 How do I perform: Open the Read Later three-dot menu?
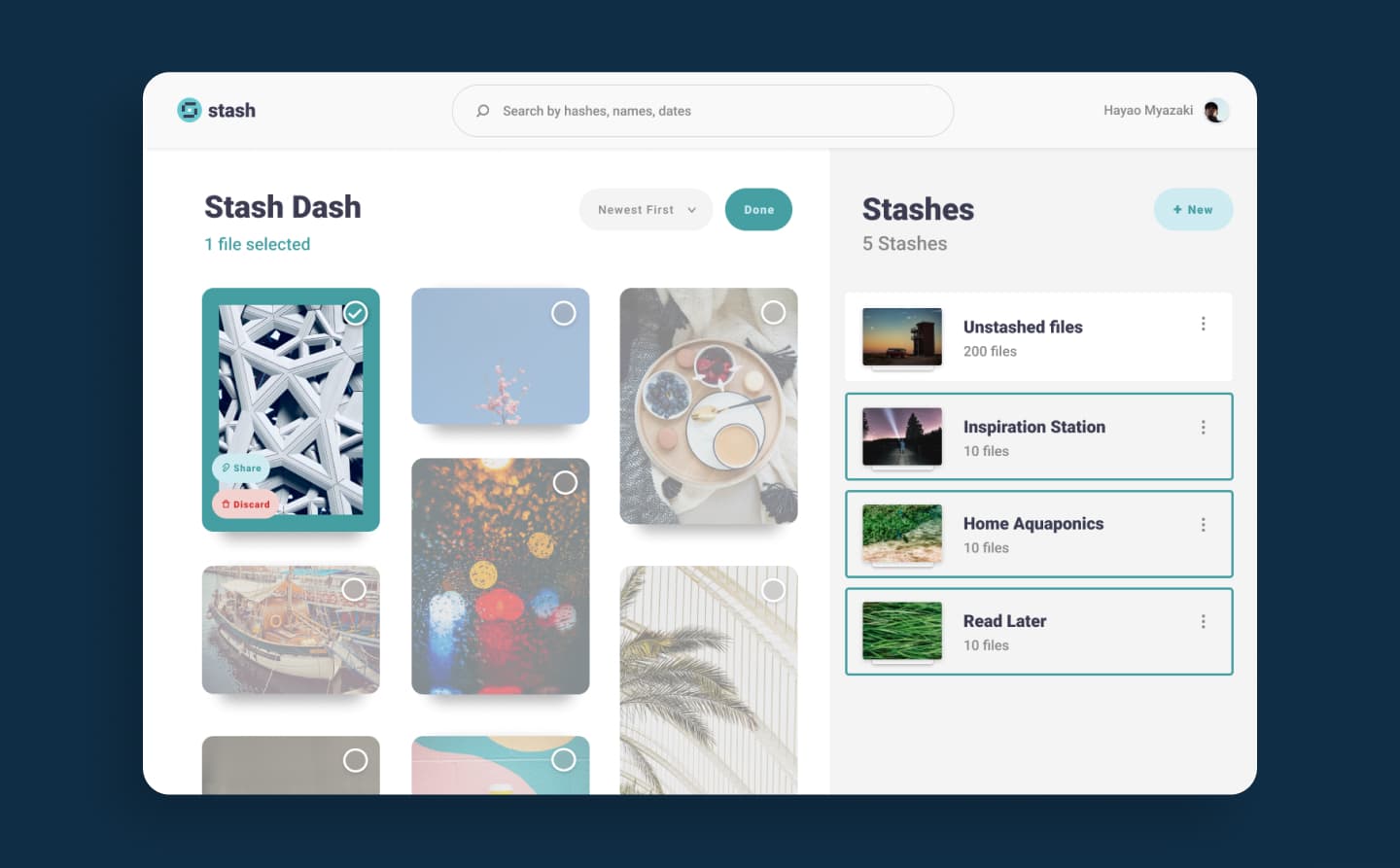[1203, 621]
